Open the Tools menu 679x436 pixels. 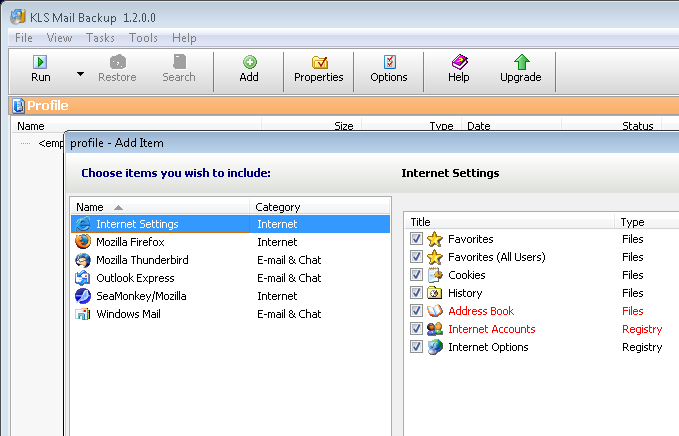(143, 38)
